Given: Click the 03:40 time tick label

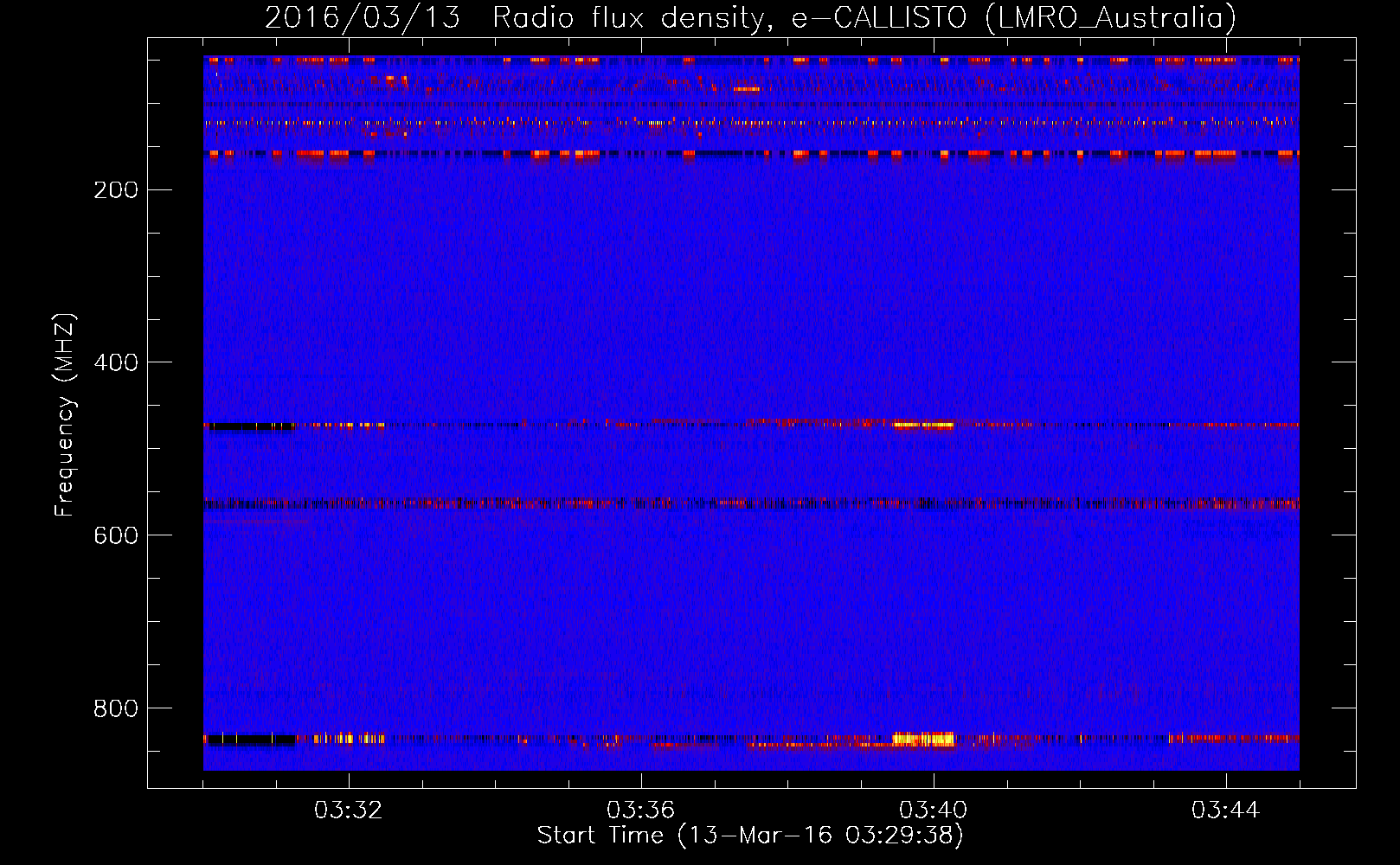Looking at the screenshot, I should pyautogui.click(x=934, y=811).
